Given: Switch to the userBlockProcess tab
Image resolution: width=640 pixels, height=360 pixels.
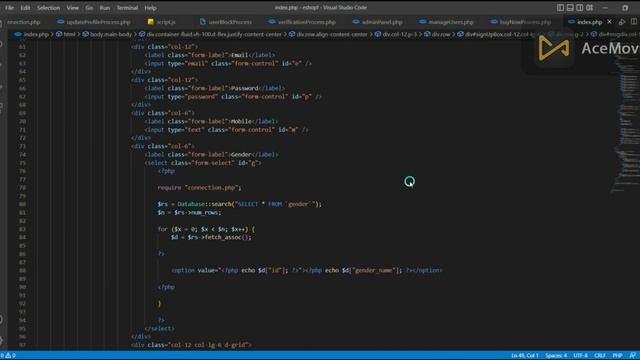Looking at the screenshot, I should pos(226,22).
